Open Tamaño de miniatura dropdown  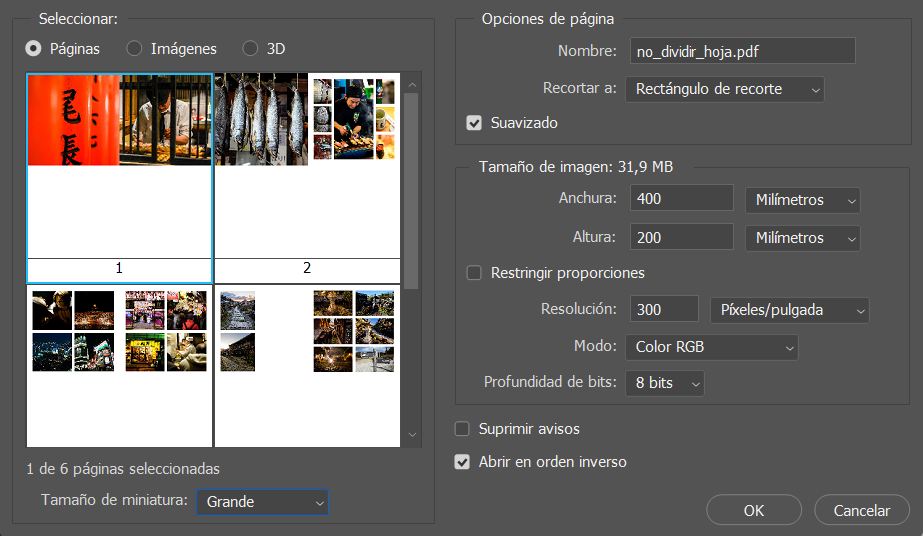[x=262, y=502]
